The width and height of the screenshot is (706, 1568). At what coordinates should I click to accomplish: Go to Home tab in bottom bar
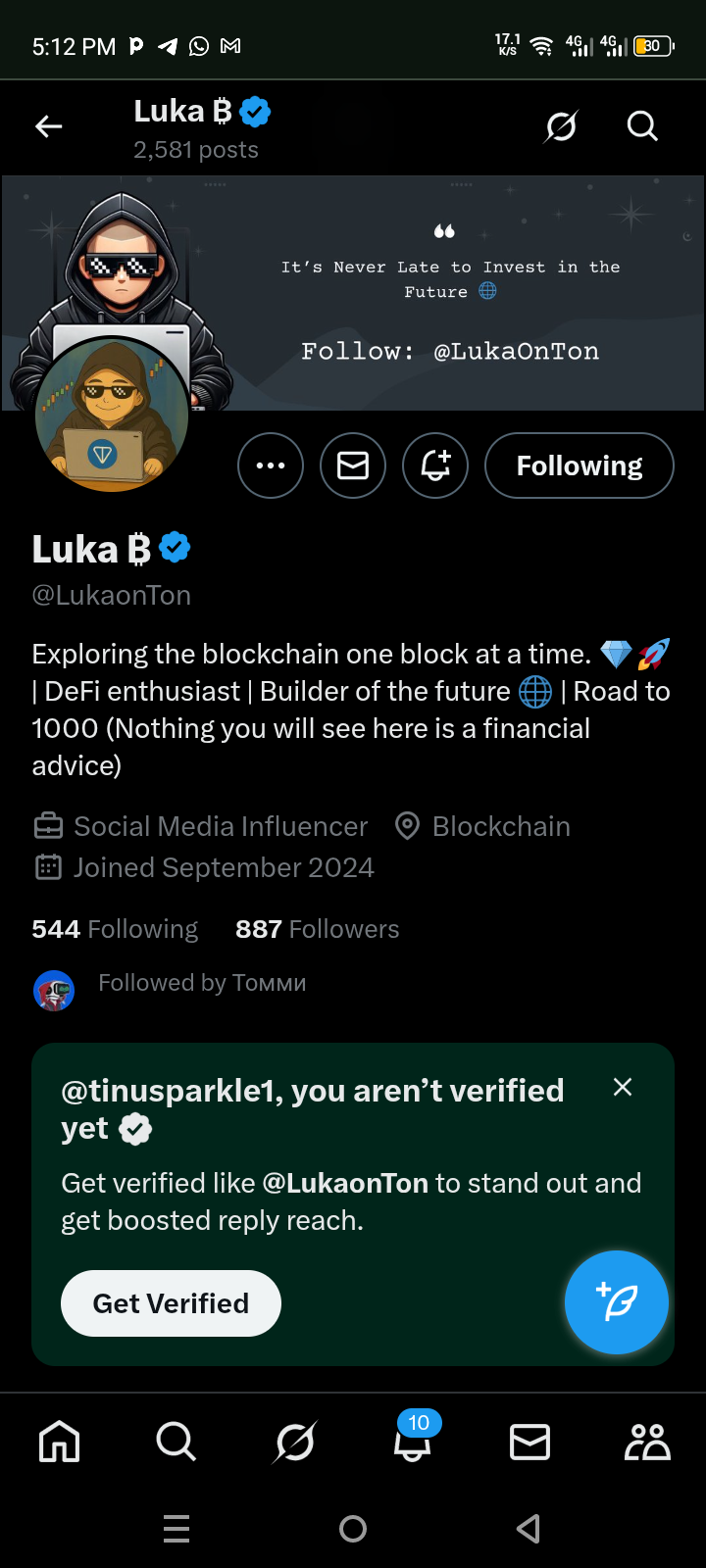pos(59,1442)
